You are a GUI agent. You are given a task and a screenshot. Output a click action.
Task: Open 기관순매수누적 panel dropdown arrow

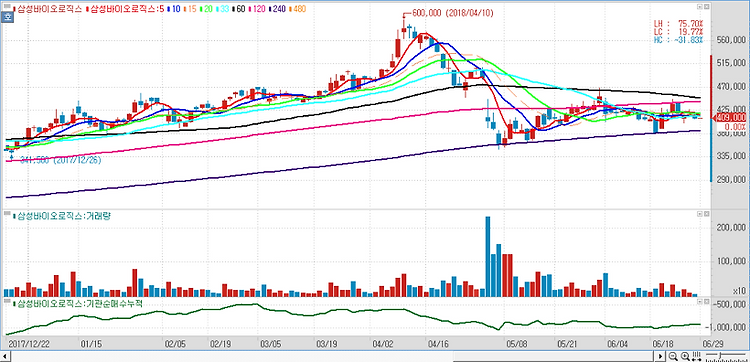[x=700, y=302]
